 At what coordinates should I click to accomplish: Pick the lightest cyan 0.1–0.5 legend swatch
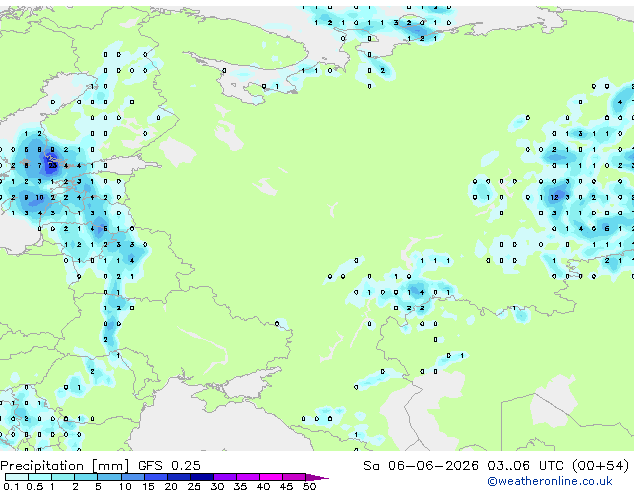tap(17, 477)
